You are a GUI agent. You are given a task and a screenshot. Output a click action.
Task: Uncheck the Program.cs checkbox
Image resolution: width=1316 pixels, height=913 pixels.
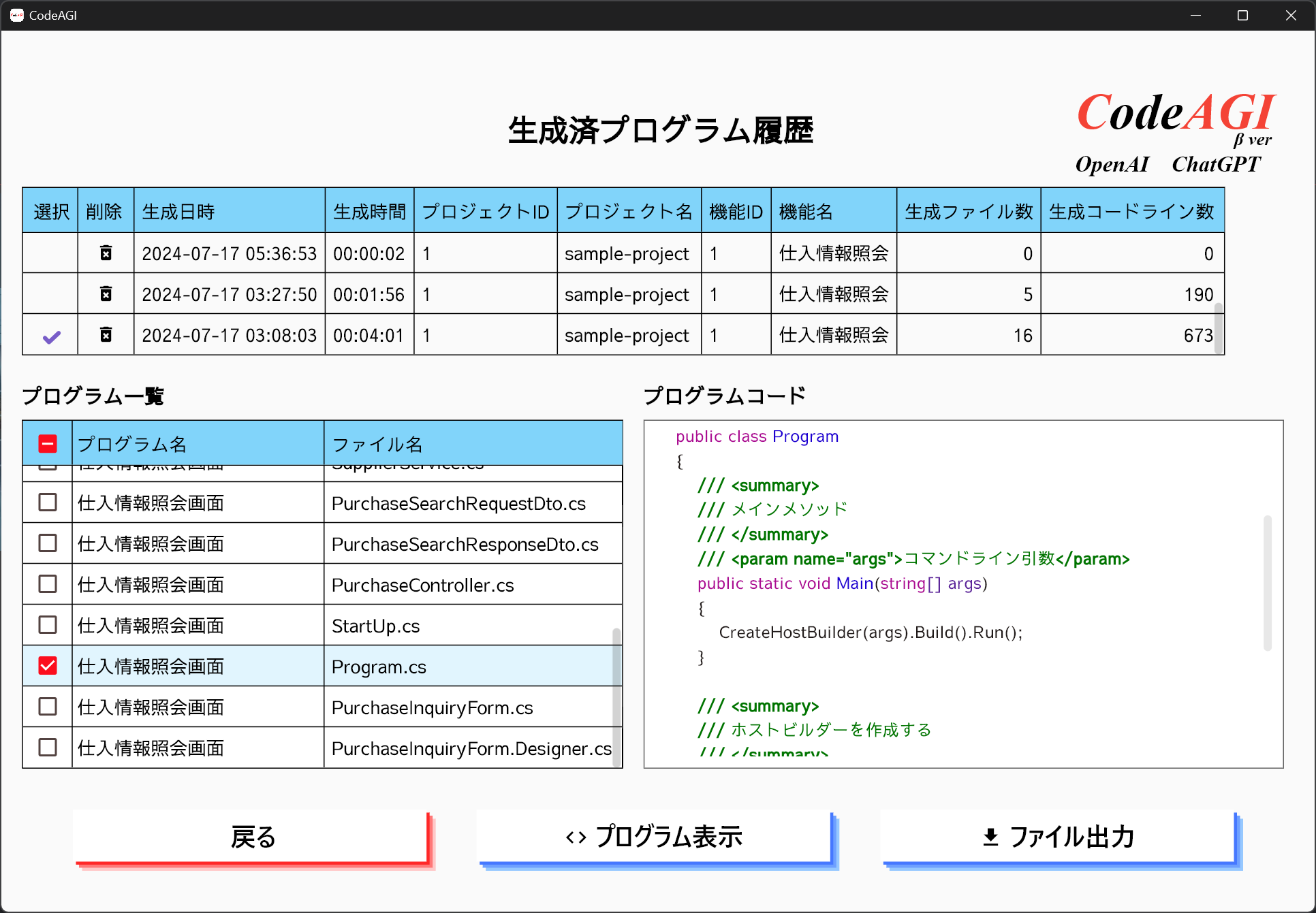[x=48, y=666]
